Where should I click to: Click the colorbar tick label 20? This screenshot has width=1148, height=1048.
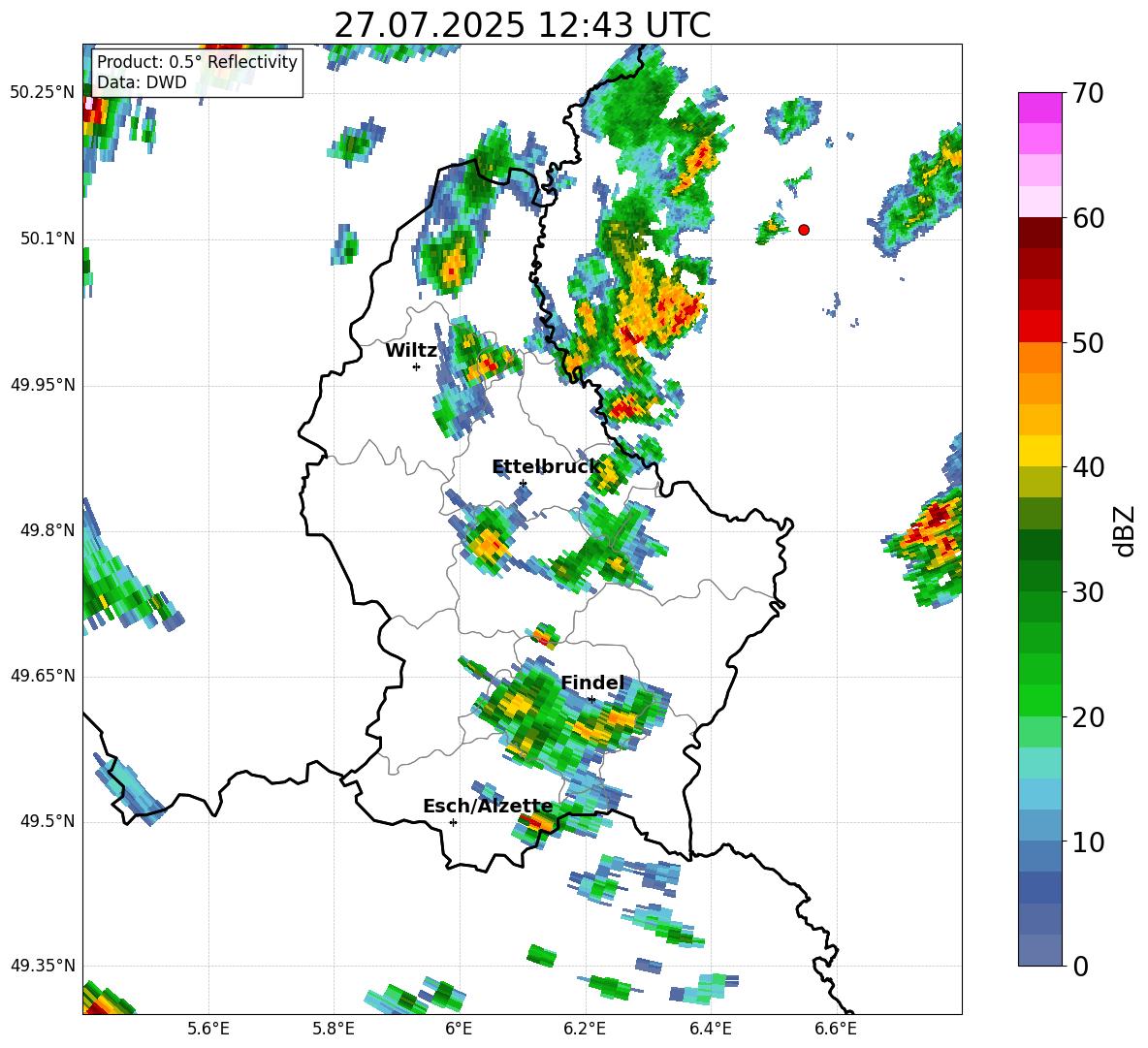point(1088,717)
